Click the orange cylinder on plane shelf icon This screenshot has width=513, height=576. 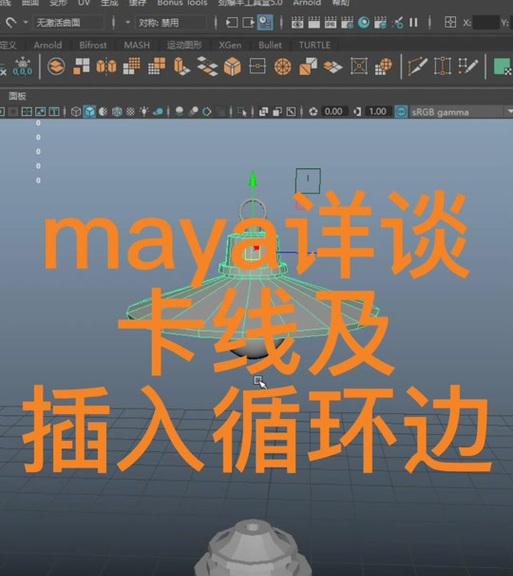point(182,66)
